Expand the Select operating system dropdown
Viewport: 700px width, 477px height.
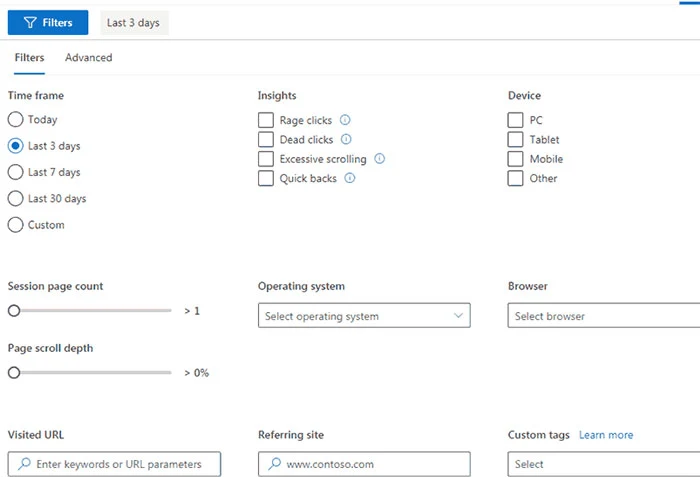(363, 316)
